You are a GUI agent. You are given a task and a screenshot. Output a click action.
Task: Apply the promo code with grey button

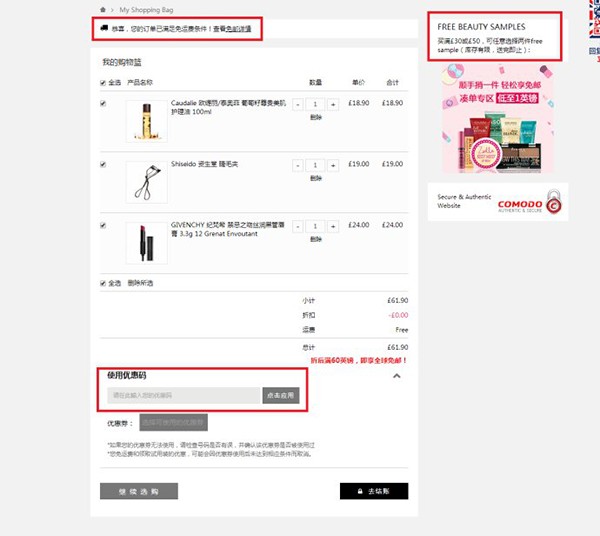(x=281, y=395)
